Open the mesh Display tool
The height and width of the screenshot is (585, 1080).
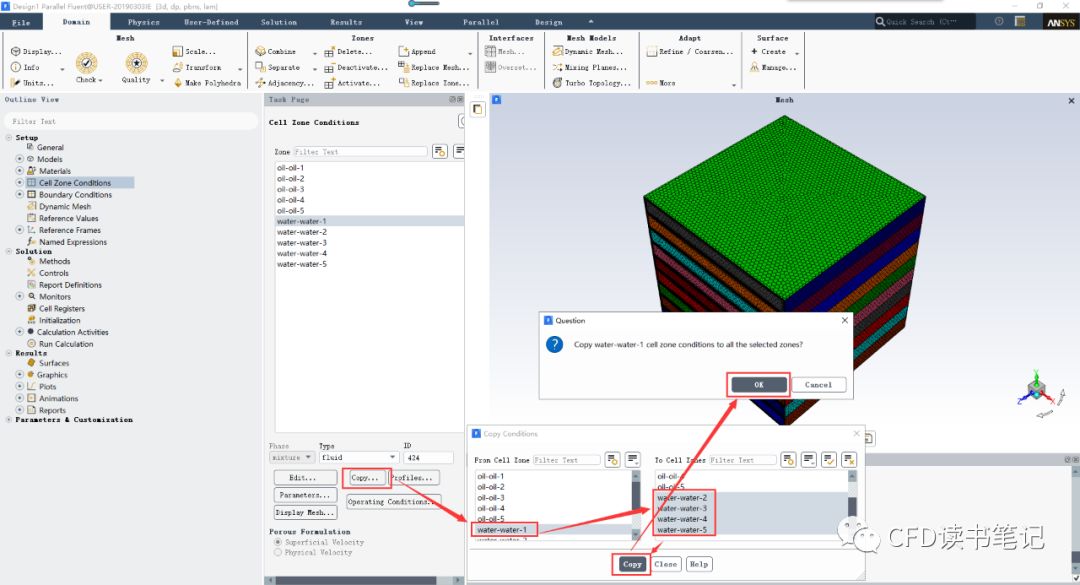tap(36, 52)
